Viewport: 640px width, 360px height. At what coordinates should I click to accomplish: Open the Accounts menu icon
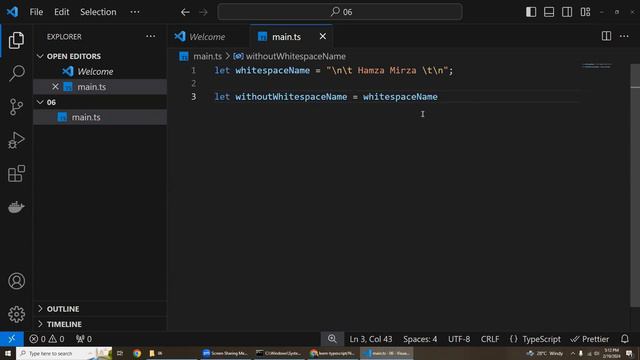pos(16,281)
